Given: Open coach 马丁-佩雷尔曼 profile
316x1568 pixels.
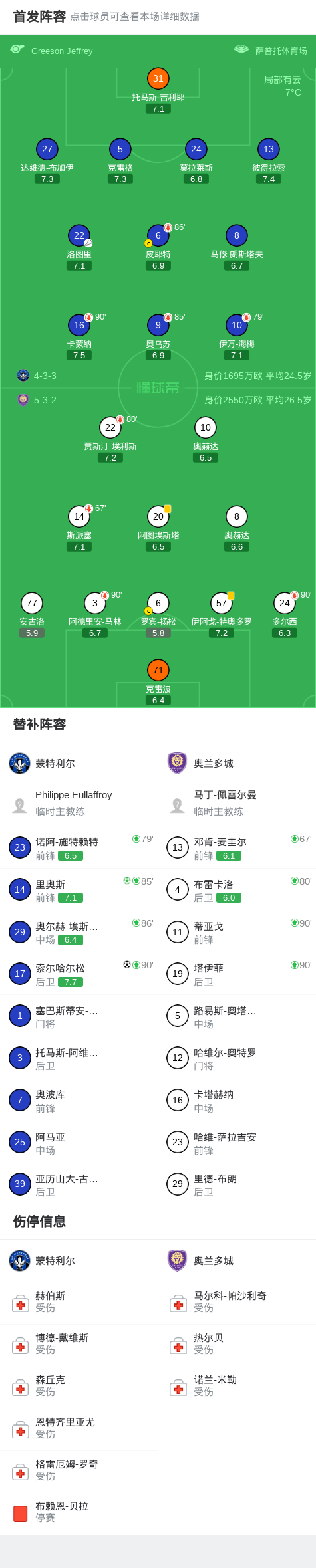Looking at the screenshot, I should 237,803.
